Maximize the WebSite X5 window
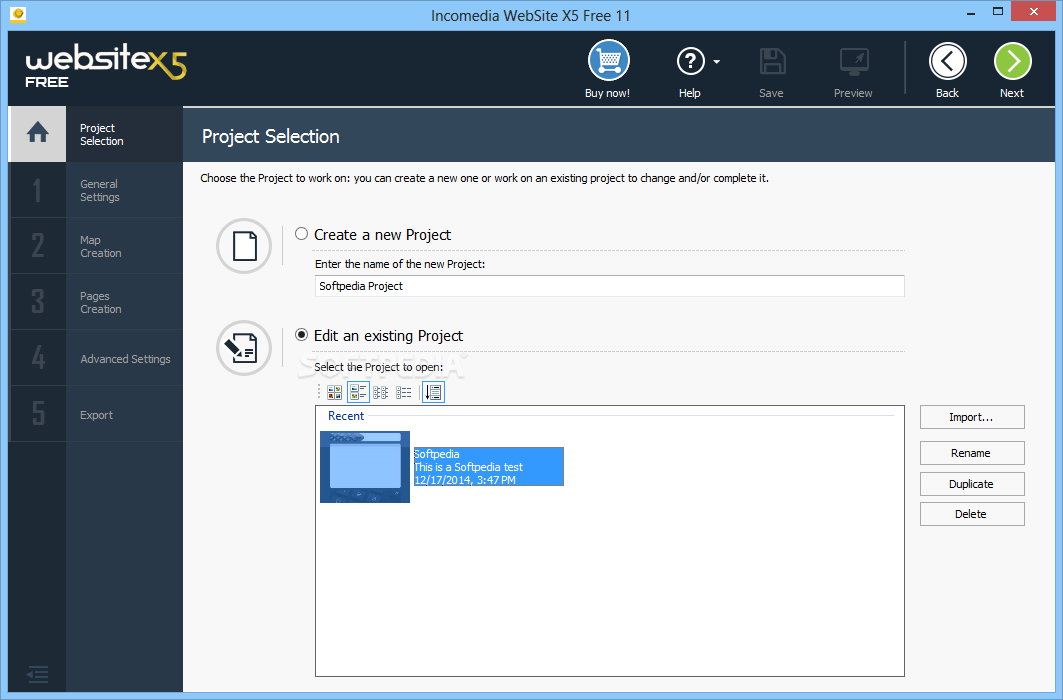1063x700 pixels. coord(998,12)
